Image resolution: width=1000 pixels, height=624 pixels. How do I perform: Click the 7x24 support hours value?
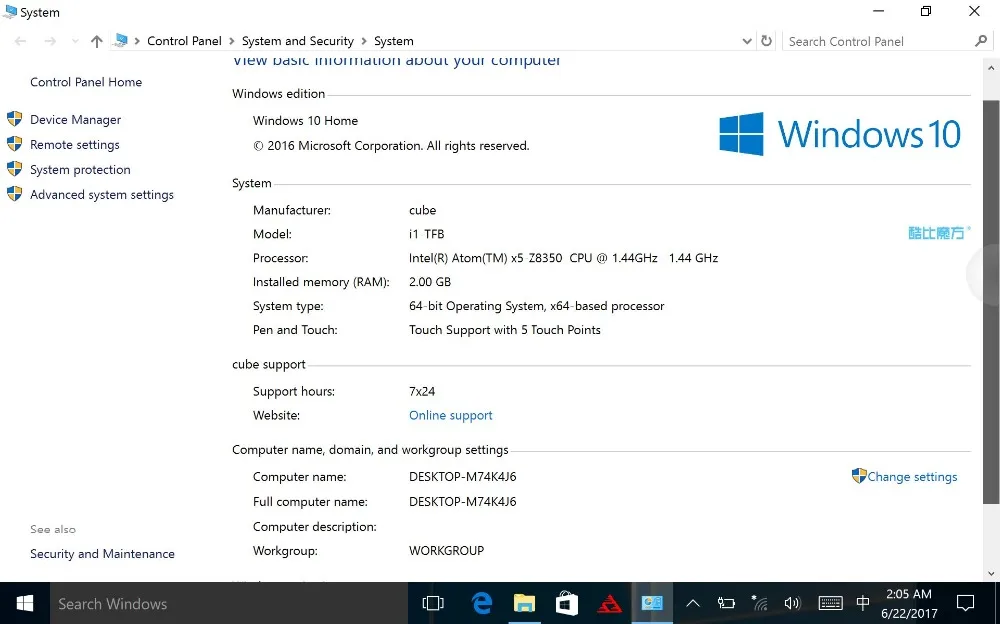(x=422, y=391)
